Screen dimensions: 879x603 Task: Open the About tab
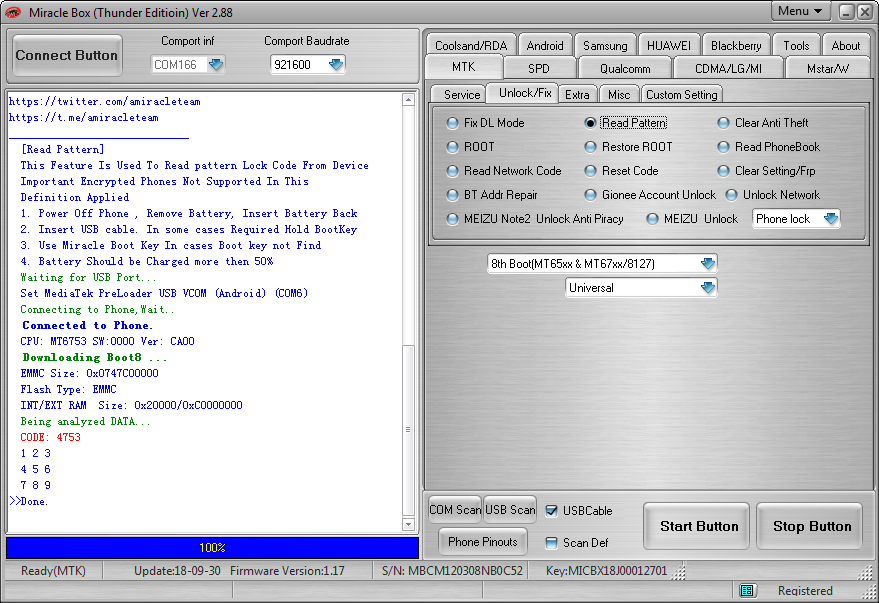845,45
